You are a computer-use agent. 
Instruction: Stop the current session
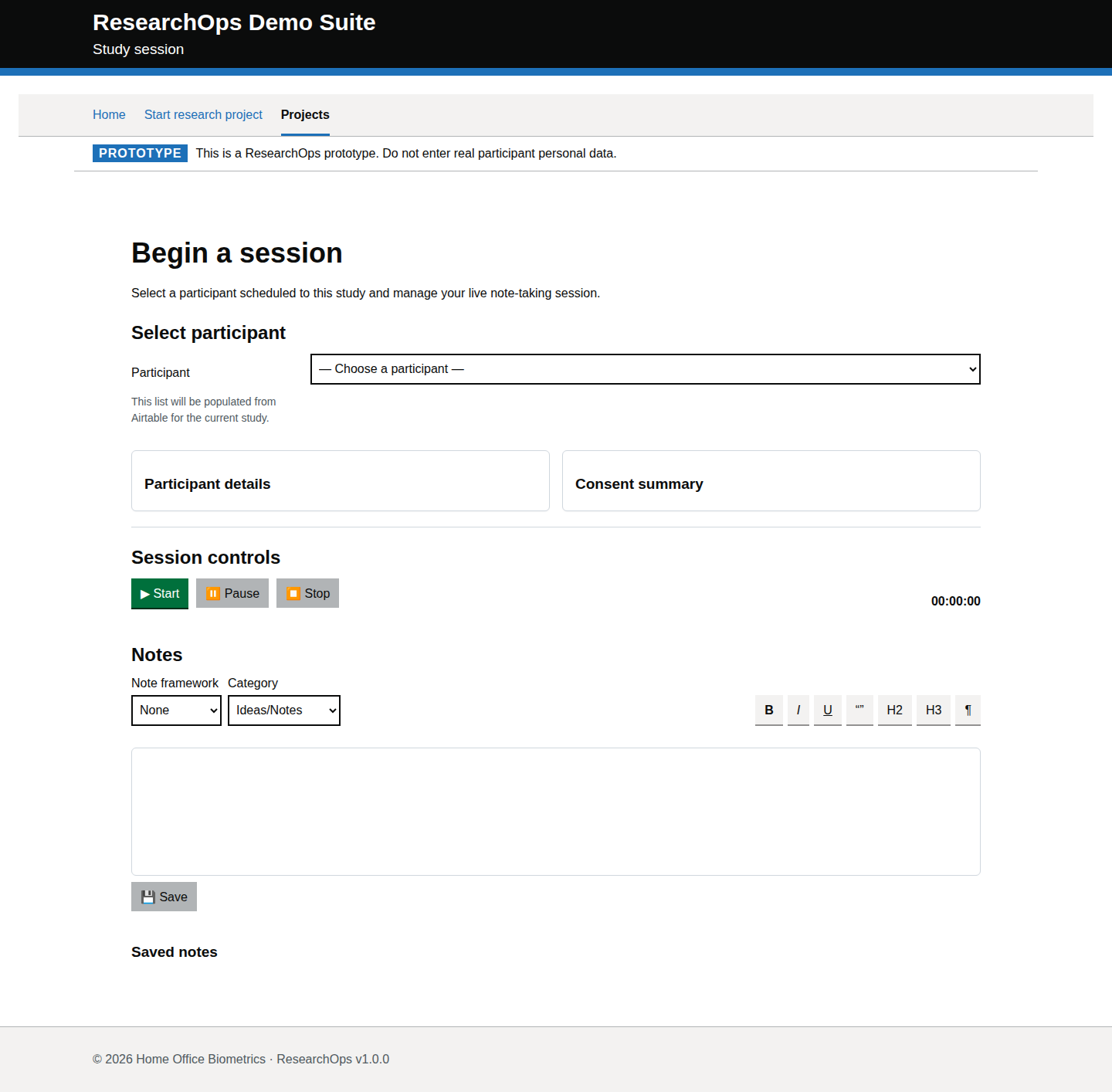tap(307, 593)
